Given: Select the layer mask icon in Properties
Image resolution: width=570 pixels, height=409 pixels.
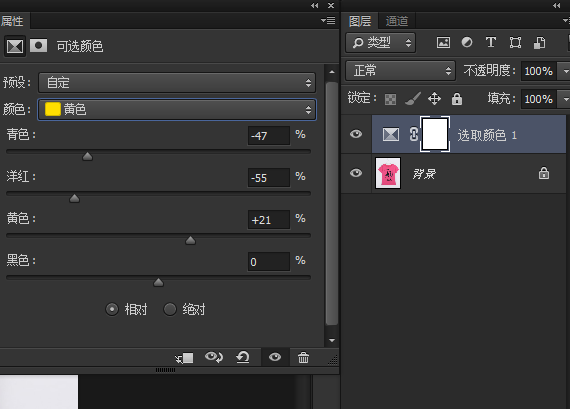Looking at the screenshot, I should click(39, 46).
